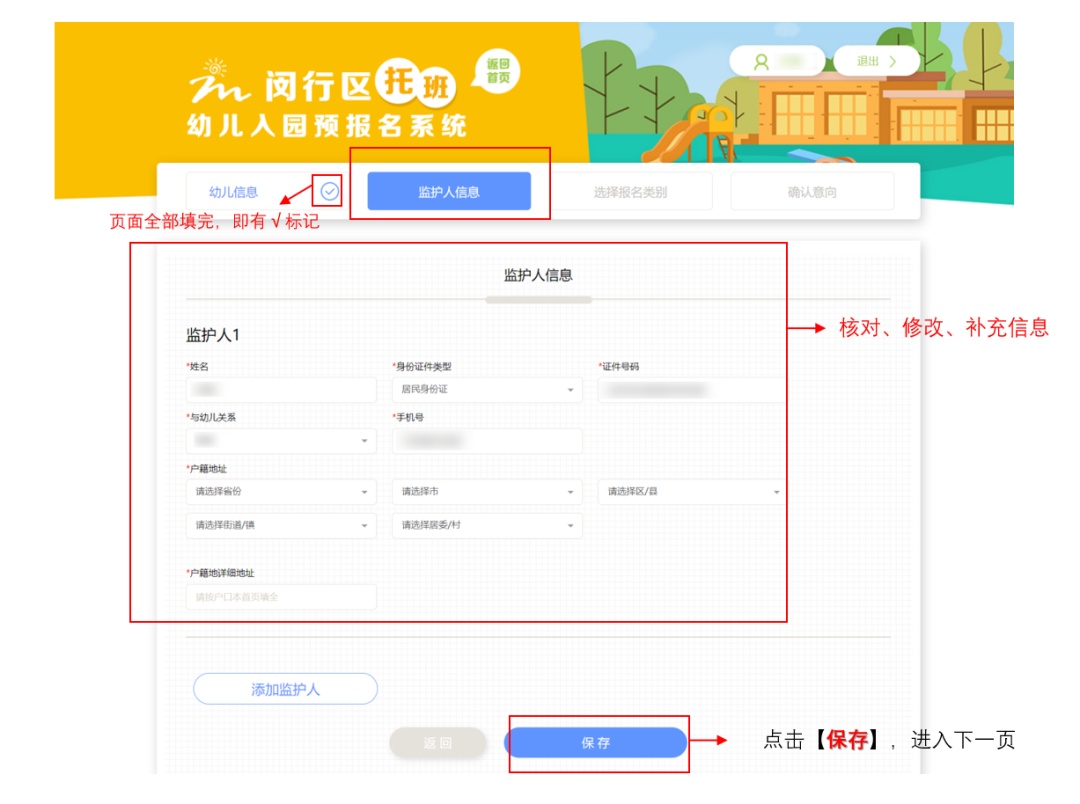
Task: Open the 请选择区/县 dropdown
Action: tap(692, 492)
